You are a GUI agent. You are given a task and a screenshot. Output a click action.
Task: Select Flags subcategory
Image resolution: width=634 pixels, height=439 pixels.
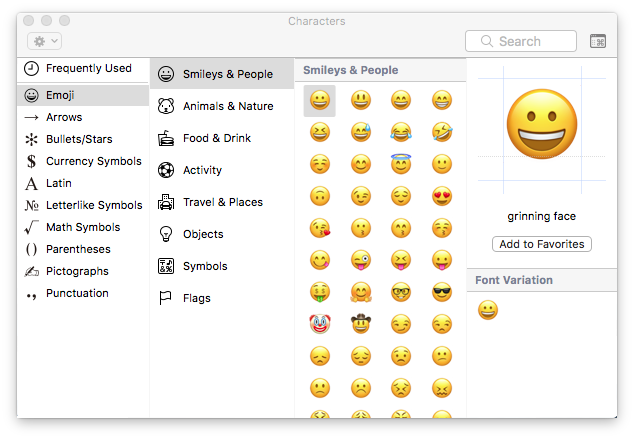[x=222, y=298]
